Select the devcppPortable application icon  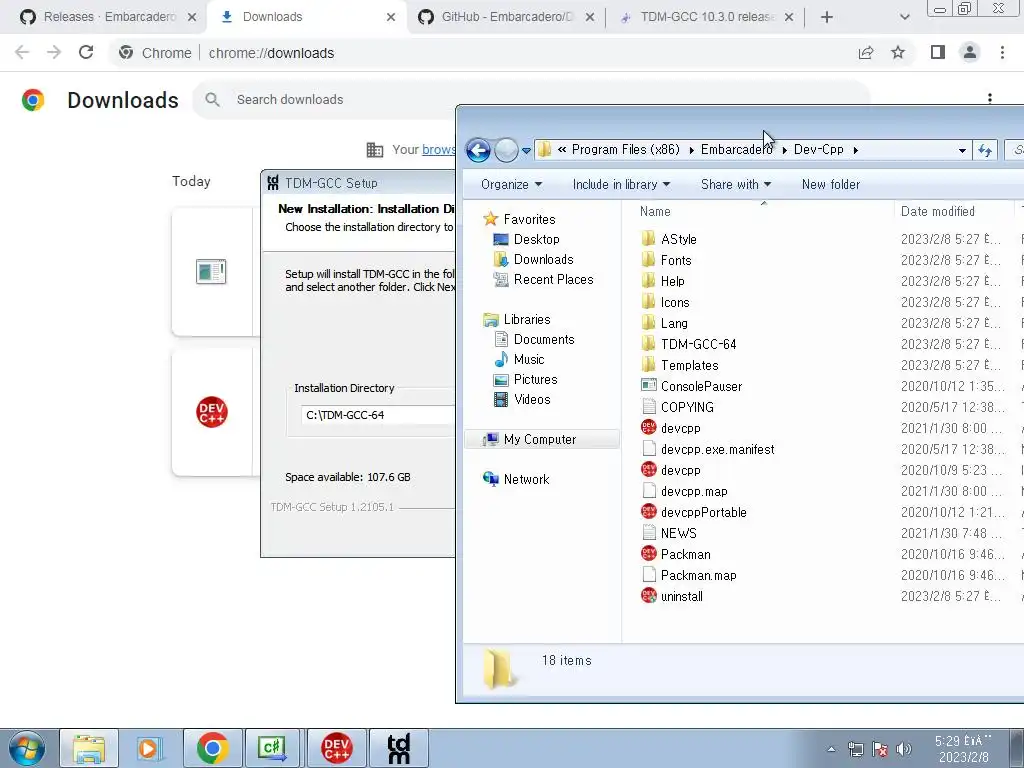point(648,511)
